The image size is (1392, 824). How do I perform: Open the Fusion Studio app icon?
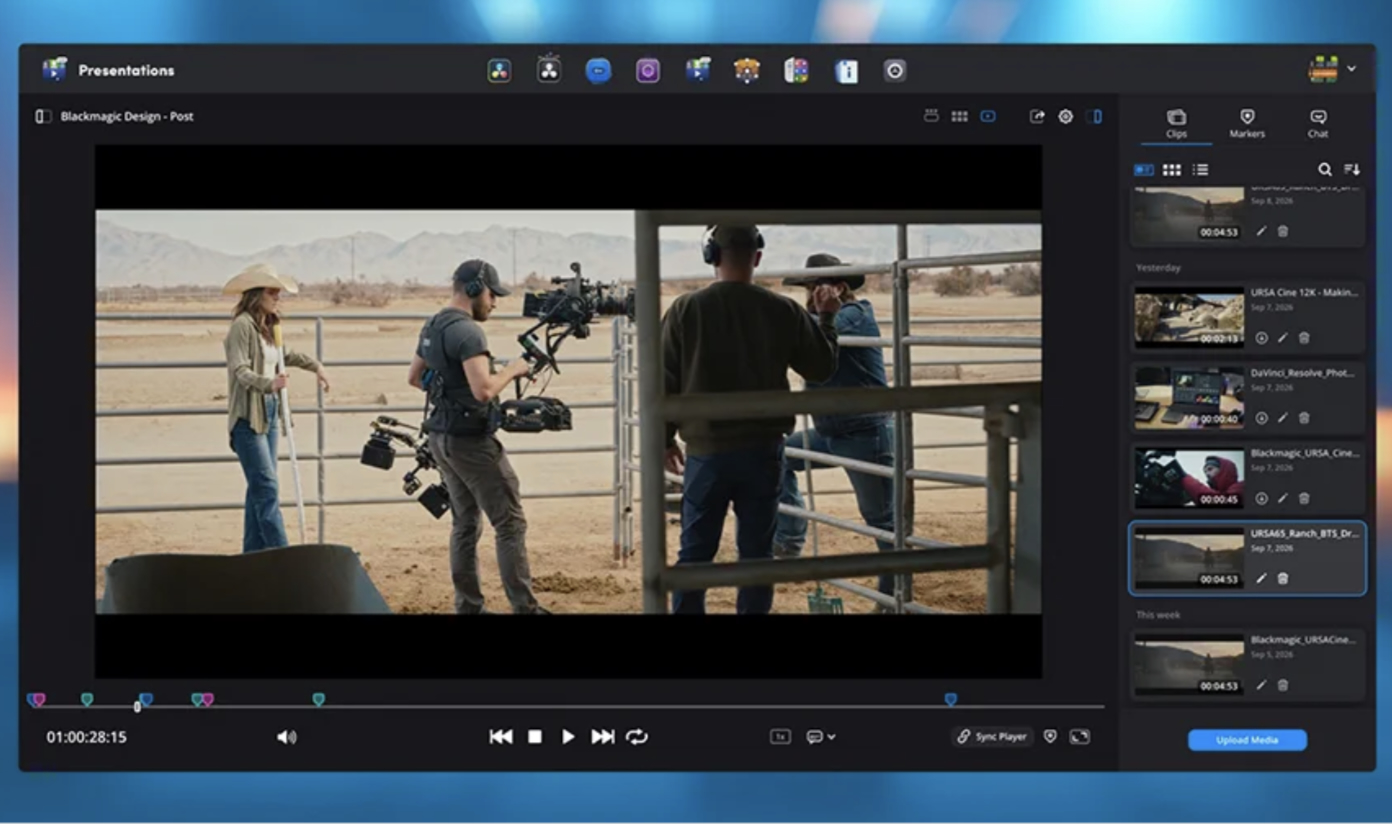(x=548, y=70)
